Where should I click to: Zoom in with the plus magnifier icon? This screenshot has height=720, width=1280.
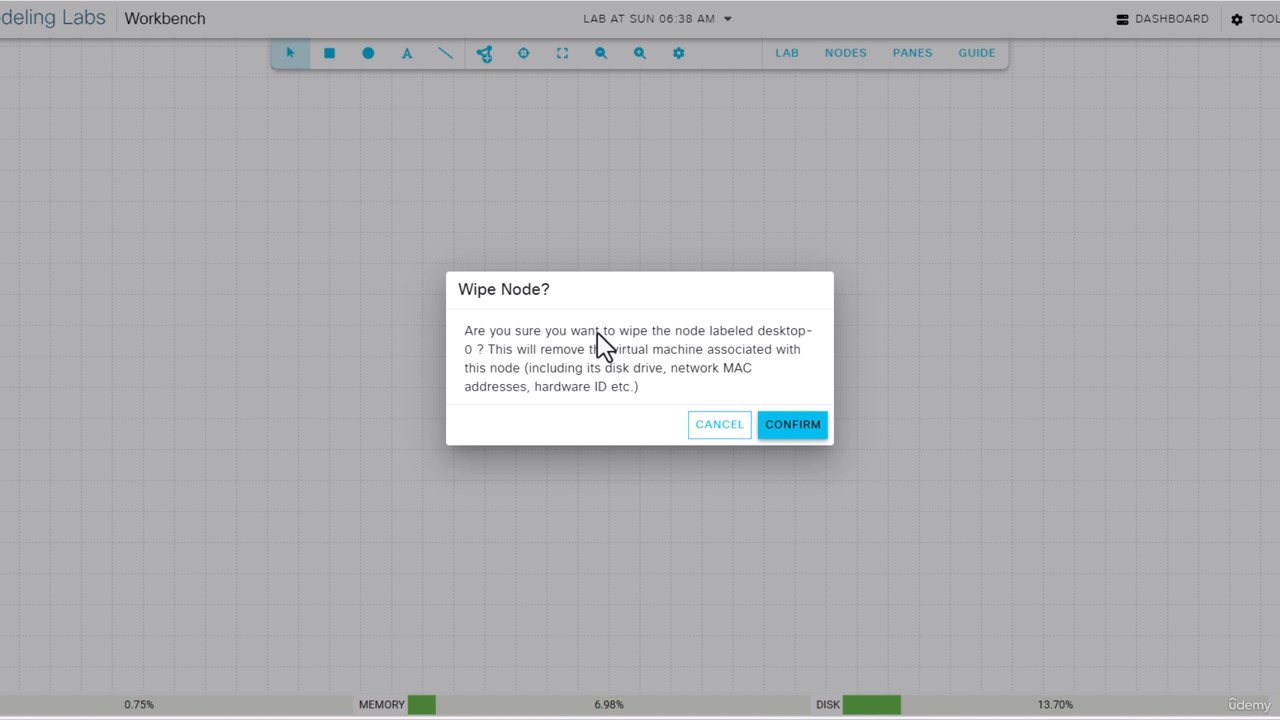tap(640, 53)
